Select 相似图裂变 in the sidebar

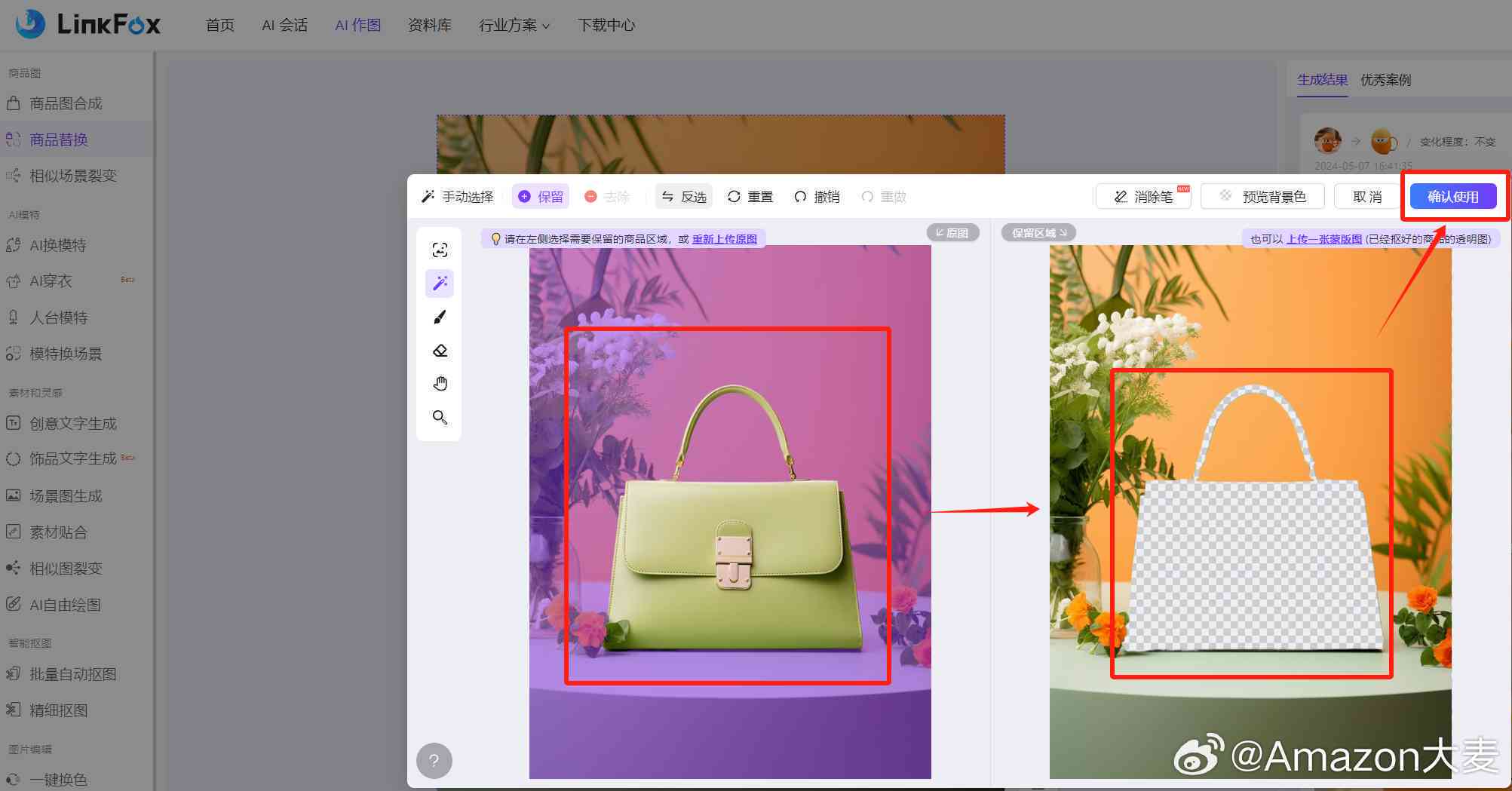75,568
